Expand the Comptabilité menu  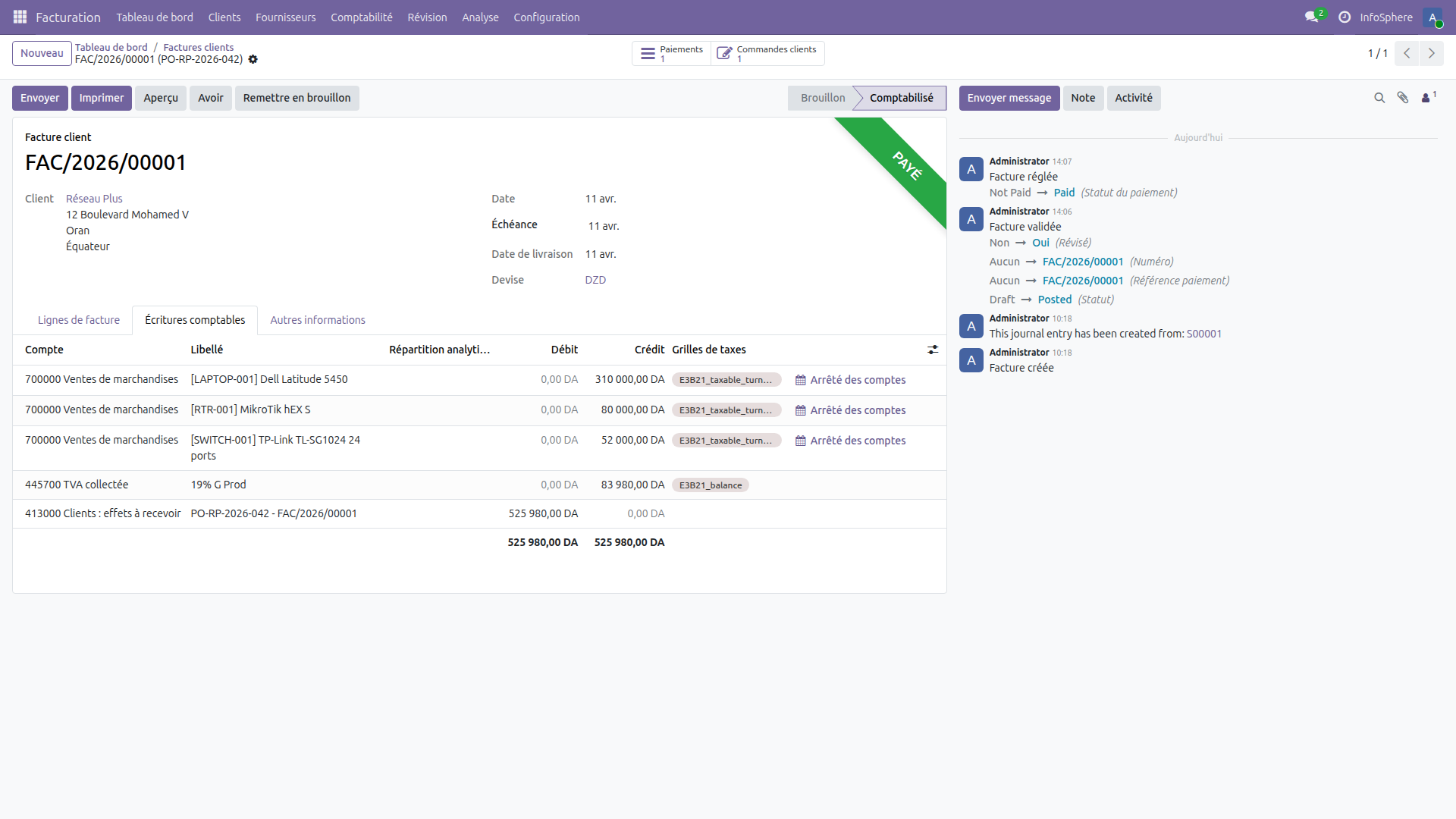tap(361, 17)
